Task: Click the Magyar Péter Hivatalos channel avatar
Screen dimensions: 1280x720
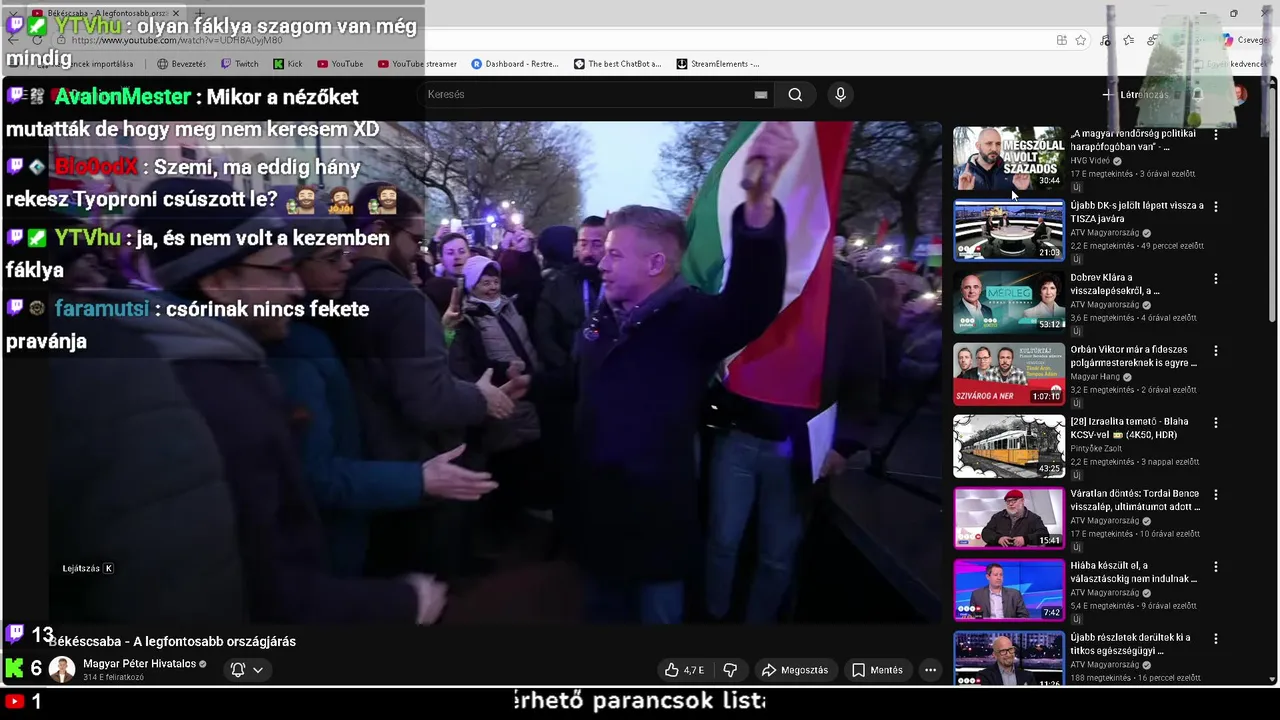Action: [x=62, y=670]
